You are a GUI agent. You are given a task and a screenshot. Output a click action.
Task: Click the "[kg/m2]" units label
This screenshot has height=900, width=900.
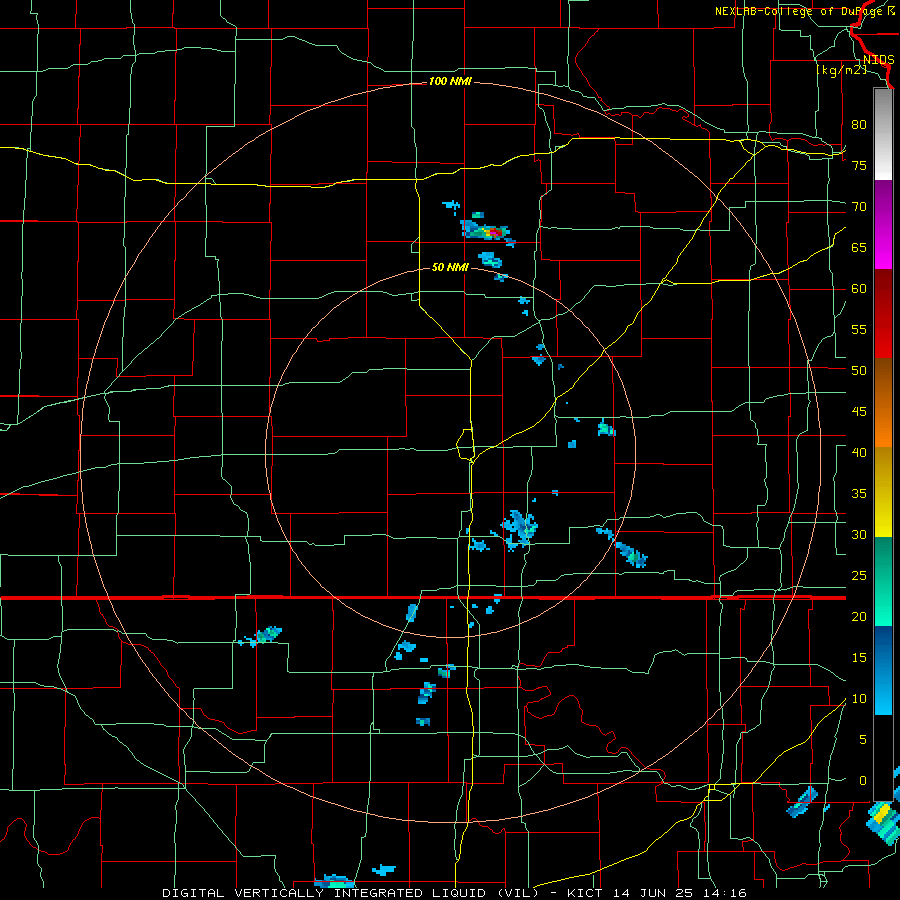[x=841, y=70]
